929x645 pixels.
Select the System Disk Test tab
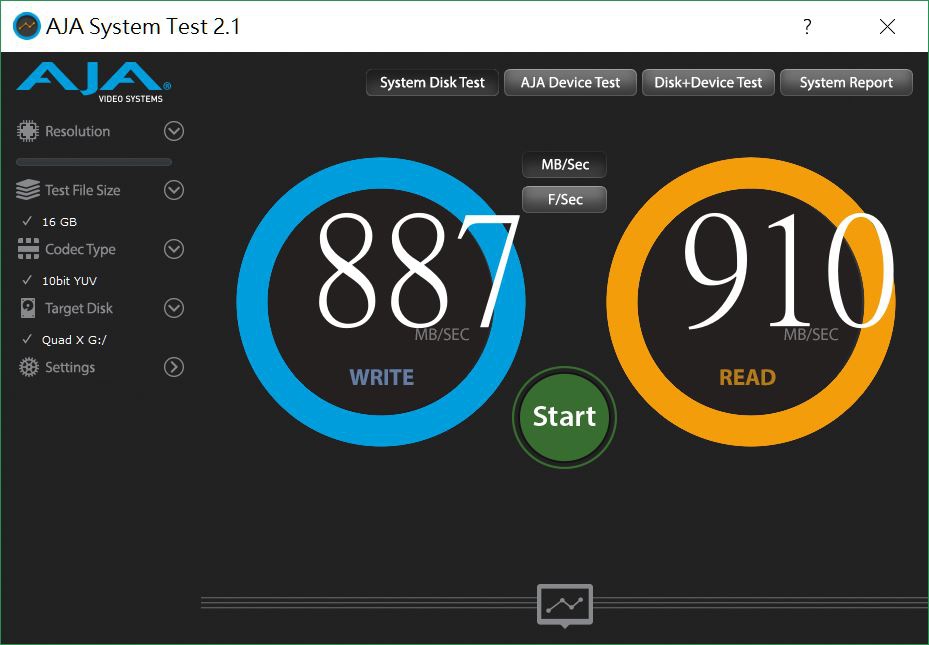click(x=432, y=82)
